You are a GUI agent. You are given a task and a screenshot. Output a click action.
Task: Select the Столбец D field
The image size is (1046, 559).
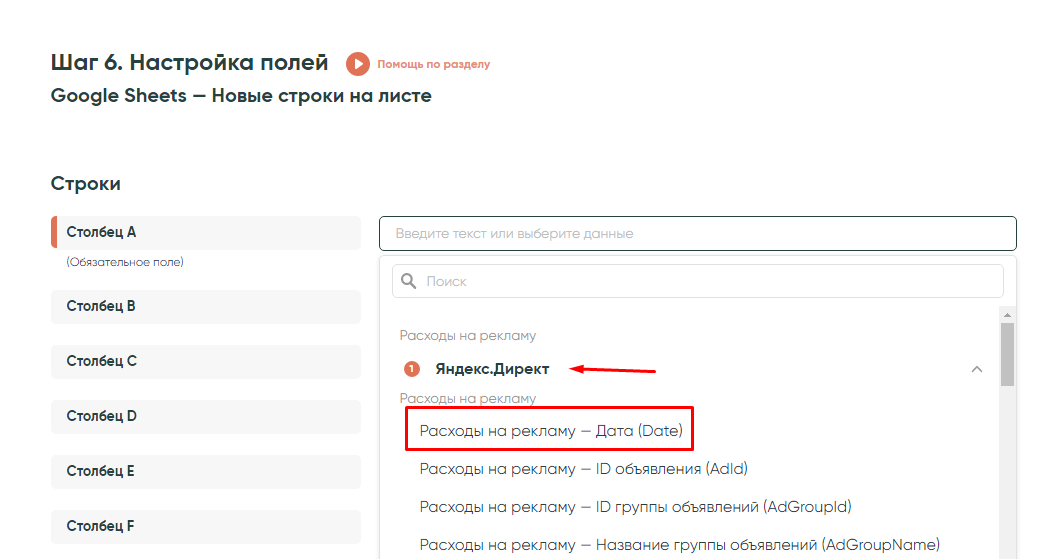206,416
